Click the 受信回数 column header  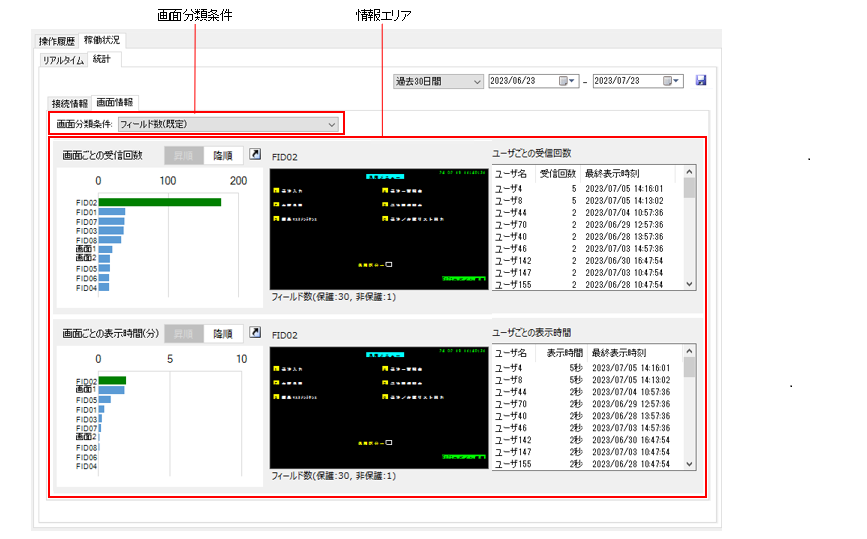point(558,173)
